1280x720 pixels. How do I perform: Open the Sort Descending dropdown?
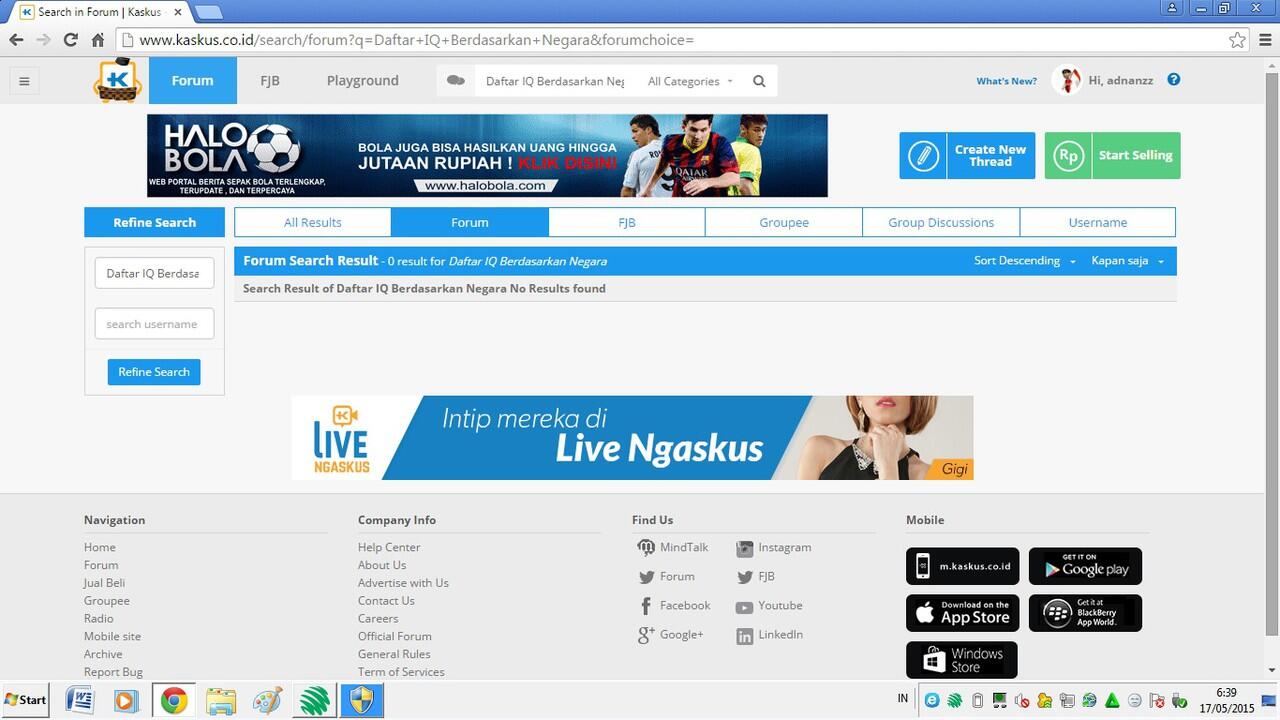point(1025,261)
